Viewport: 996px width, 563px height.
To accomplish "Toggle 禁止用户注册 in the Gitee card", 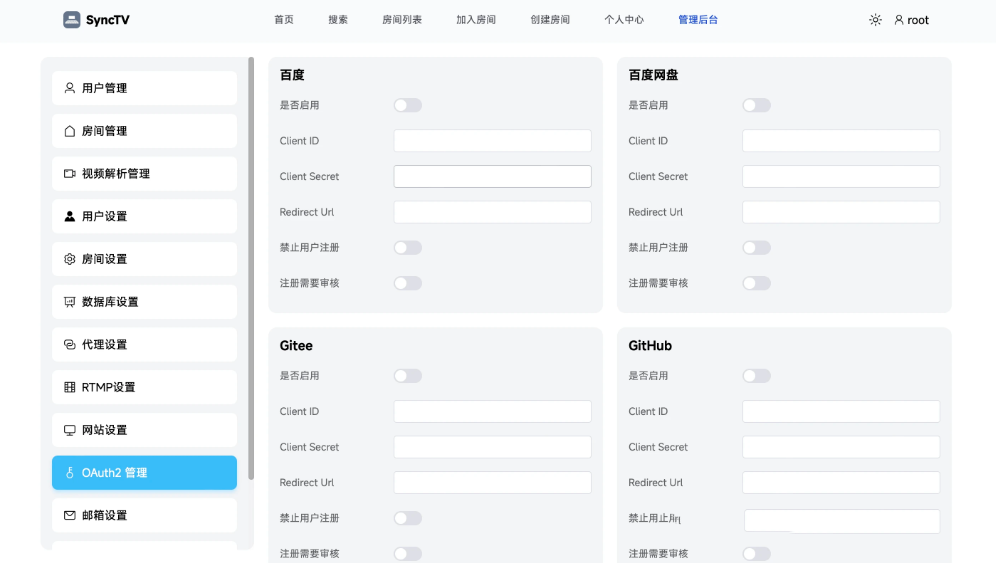I will coord(408,518).
